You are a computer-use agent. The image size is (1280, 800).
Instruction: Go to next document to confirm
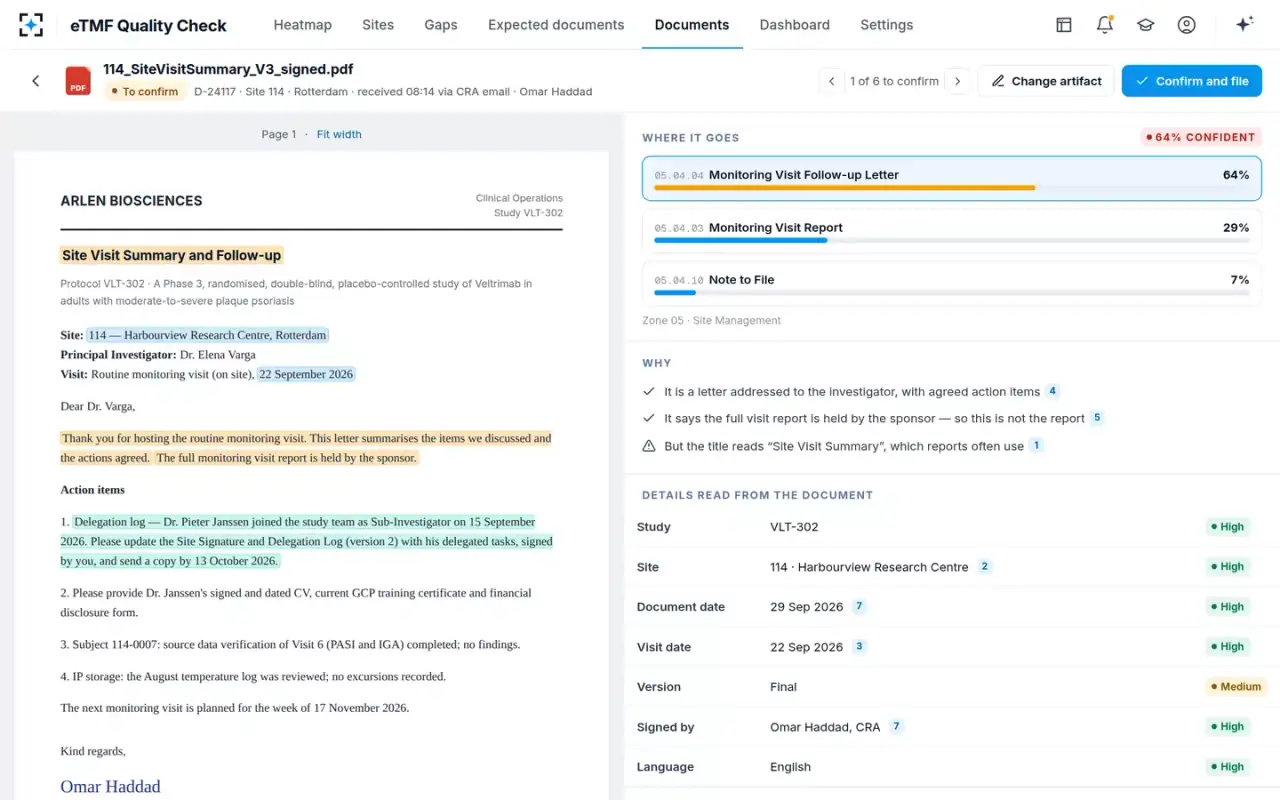(957, 81)
